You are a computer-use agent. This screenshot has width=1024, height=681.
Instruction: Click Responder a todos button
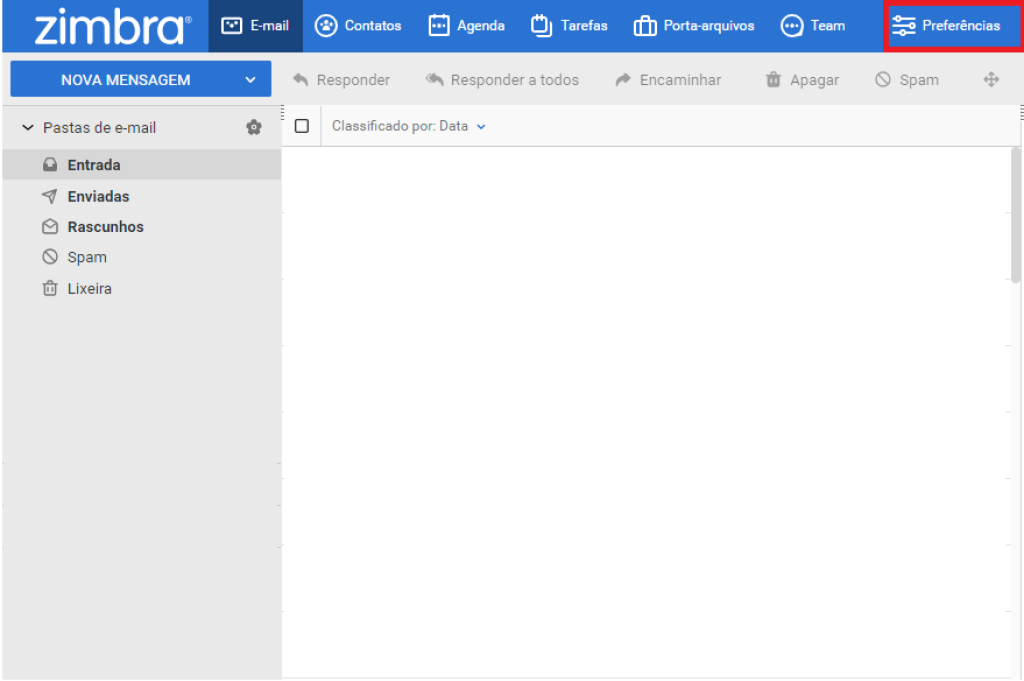(x=502, y=80)
